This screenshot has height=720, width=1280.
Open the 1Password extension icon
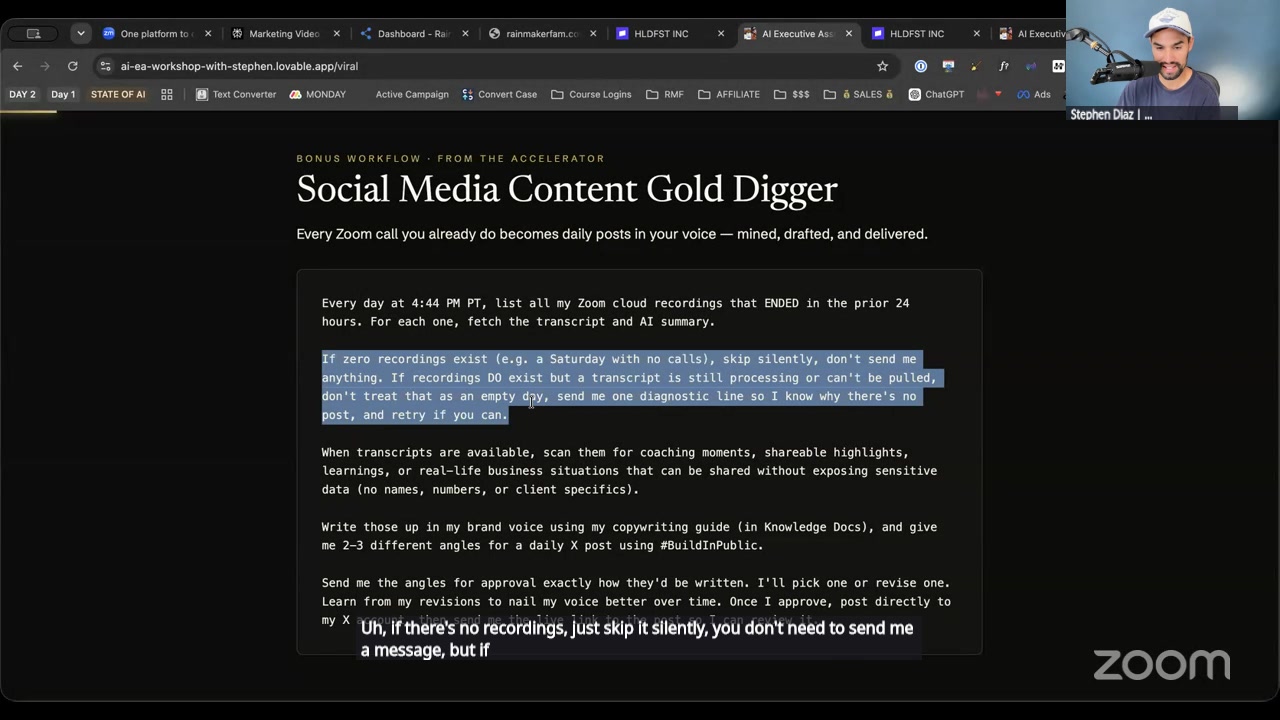coord(921,66)
